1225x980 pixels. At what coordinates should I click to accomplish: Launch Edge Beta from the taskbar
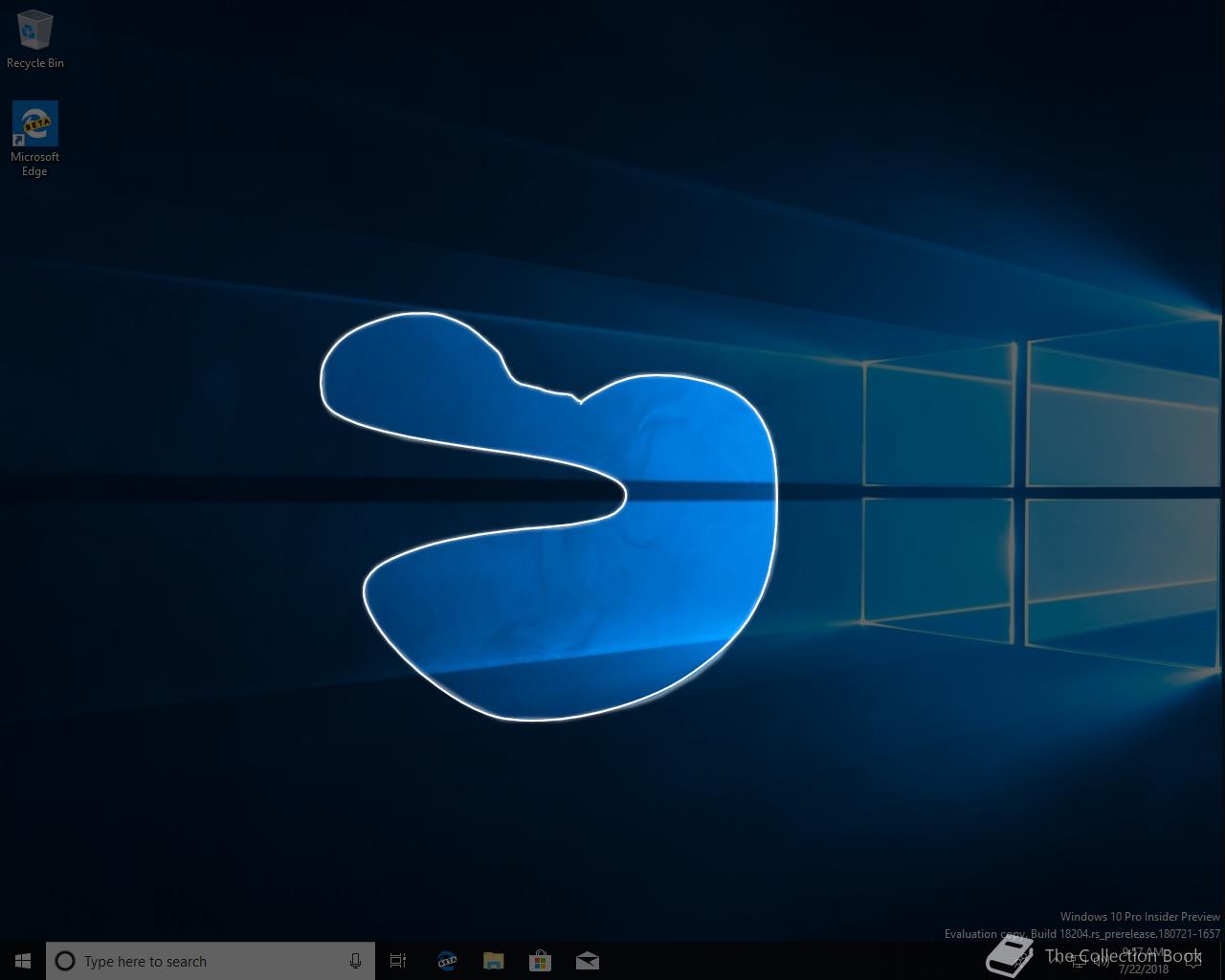446,961
